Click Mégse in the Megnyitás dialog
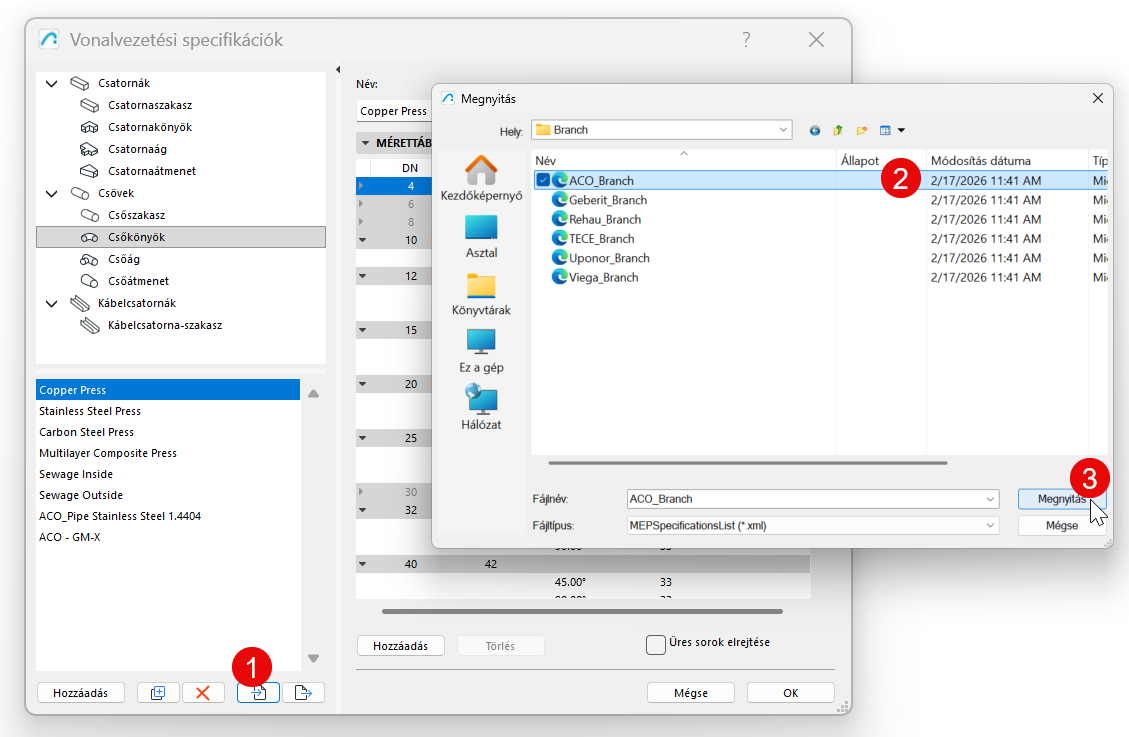Screen dimensions: 1129x737 [1061, 525]
